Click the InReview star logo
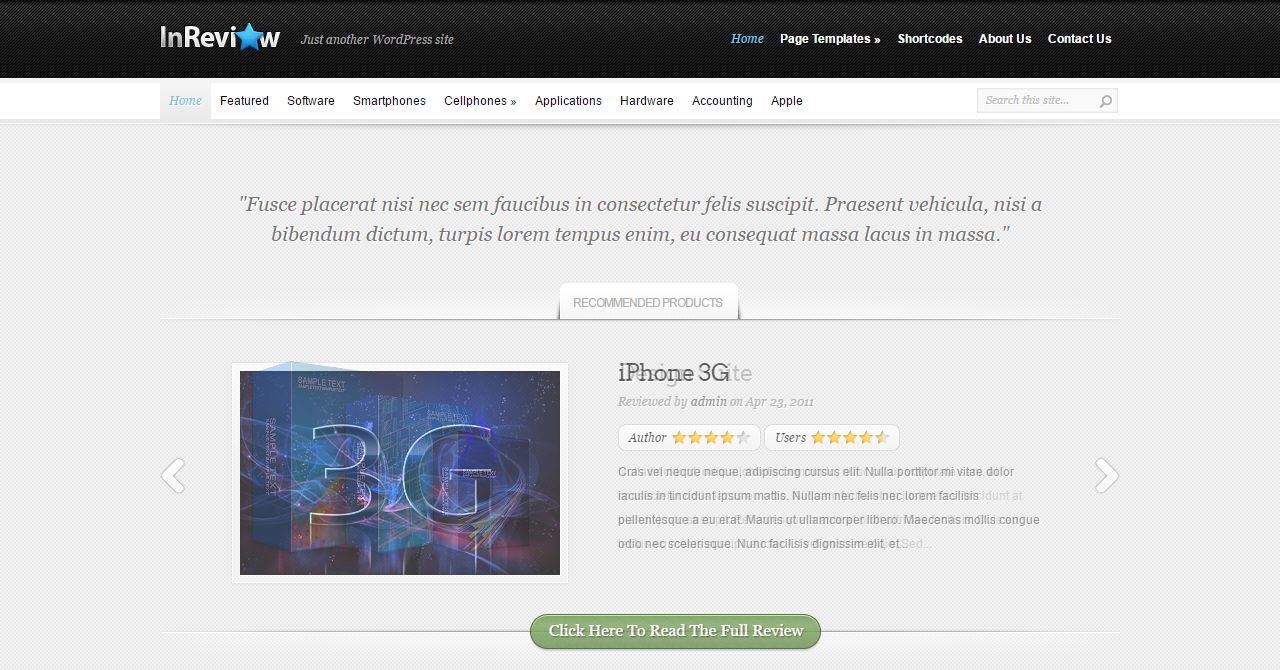The width and height of the screenshot is (1280, 670). tap(220, 38)
